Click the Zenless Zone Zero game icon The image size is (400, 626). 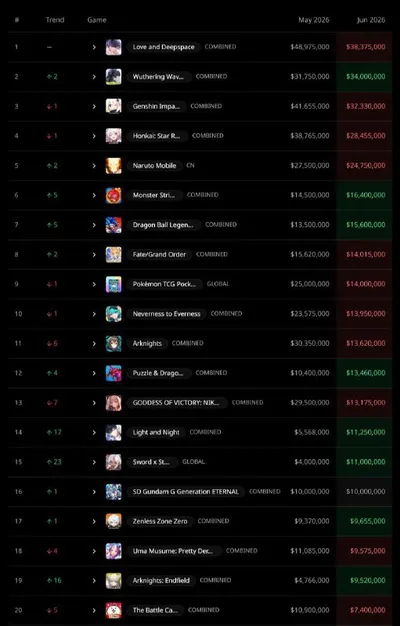[x=114, y=521]
